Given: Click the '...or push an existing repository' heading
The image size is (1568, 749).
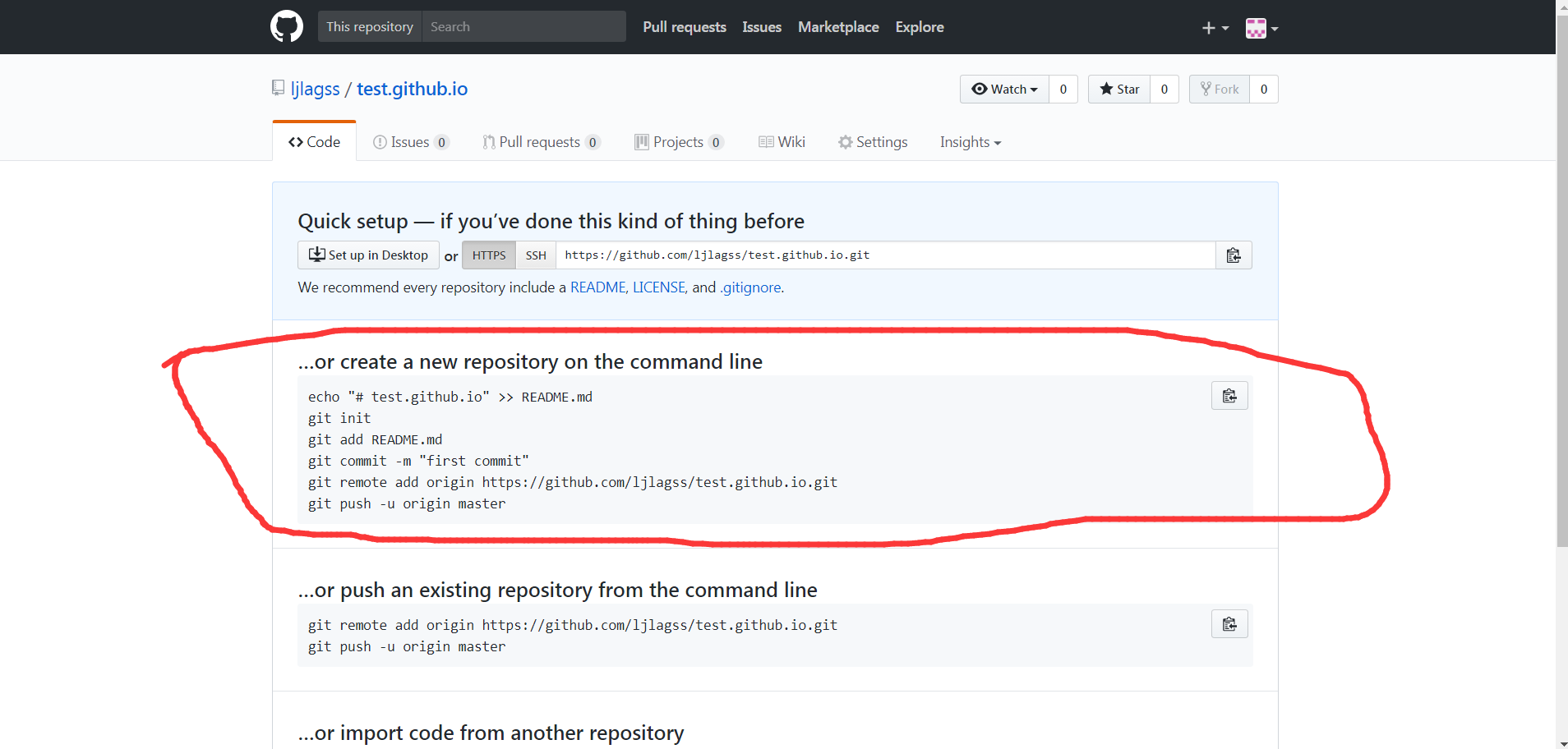Looking at the screenshot, I should [x=557, y=590].
